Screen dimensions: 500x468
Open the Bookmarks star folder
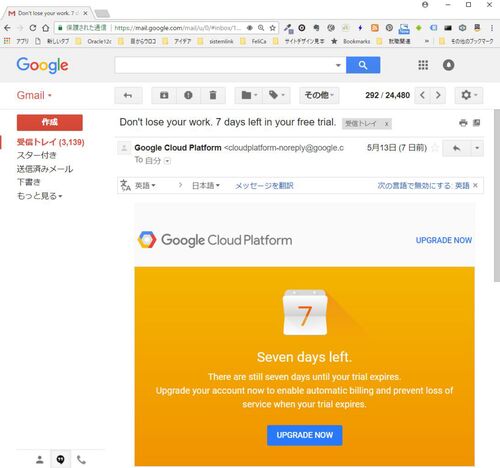pyautogui.click(x=350, y=41)
